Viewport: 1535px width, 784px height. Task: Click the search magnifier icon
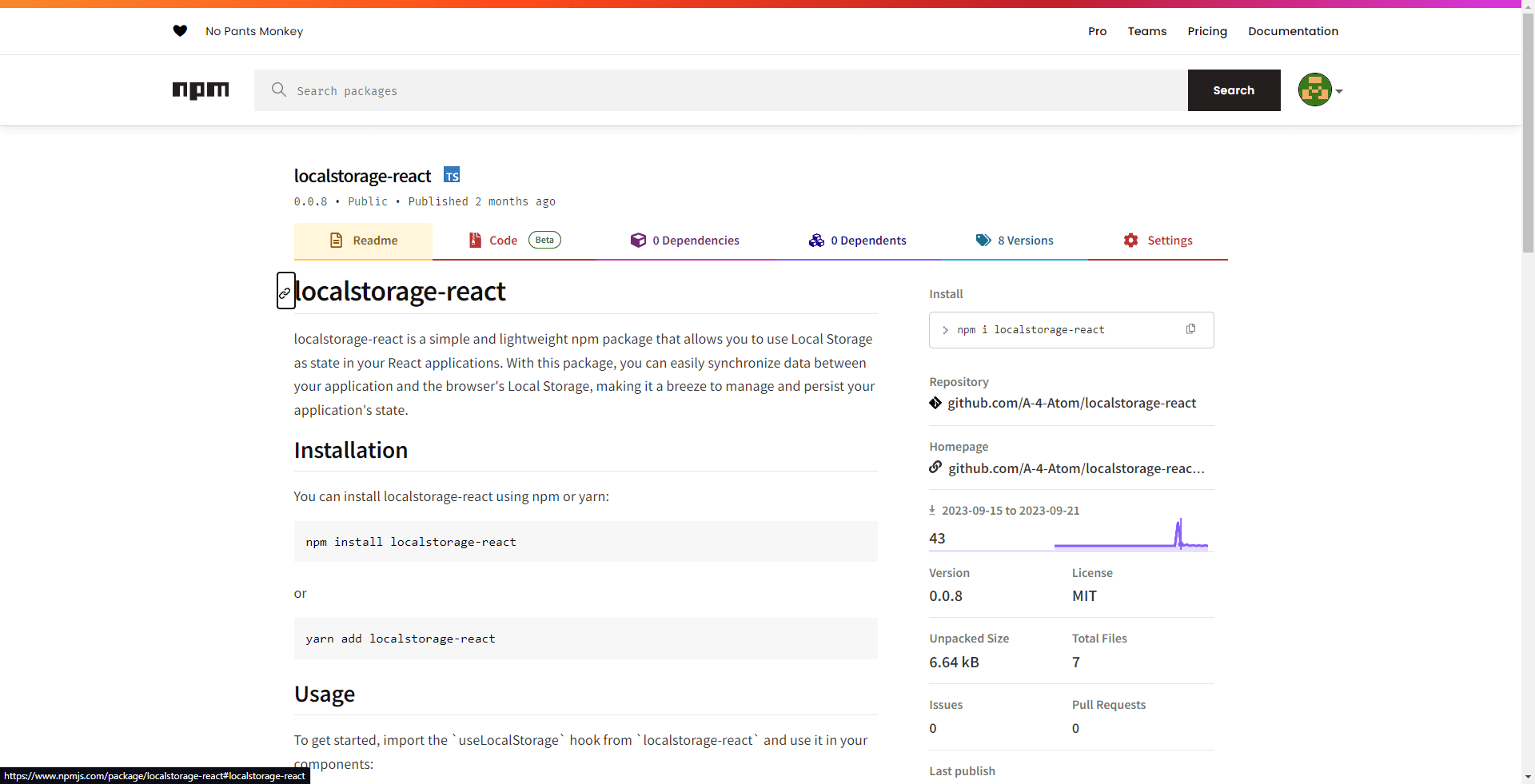click(278, 90)
